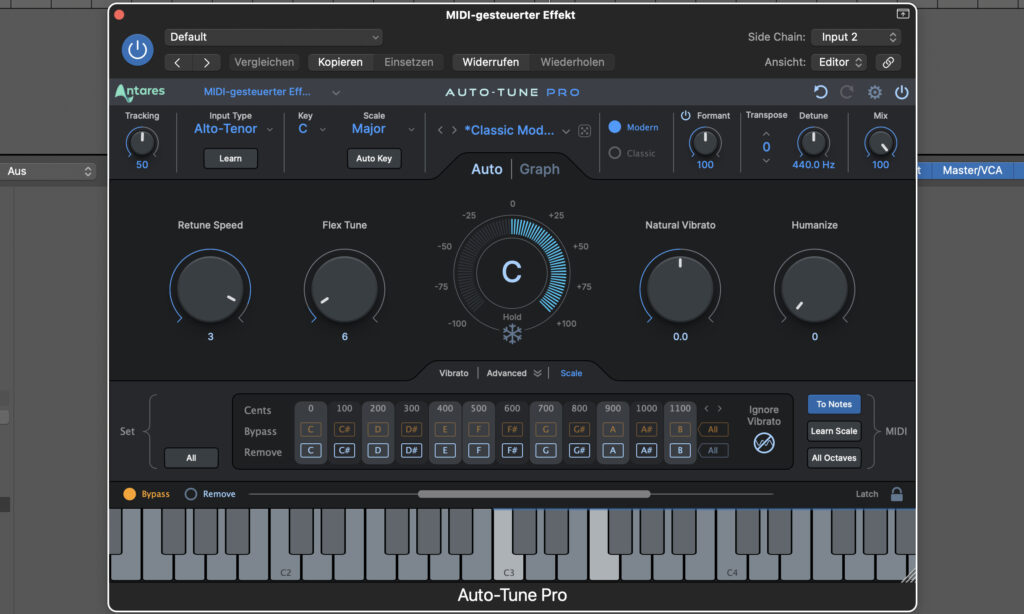Click the link chain icon button

point(888,62)
